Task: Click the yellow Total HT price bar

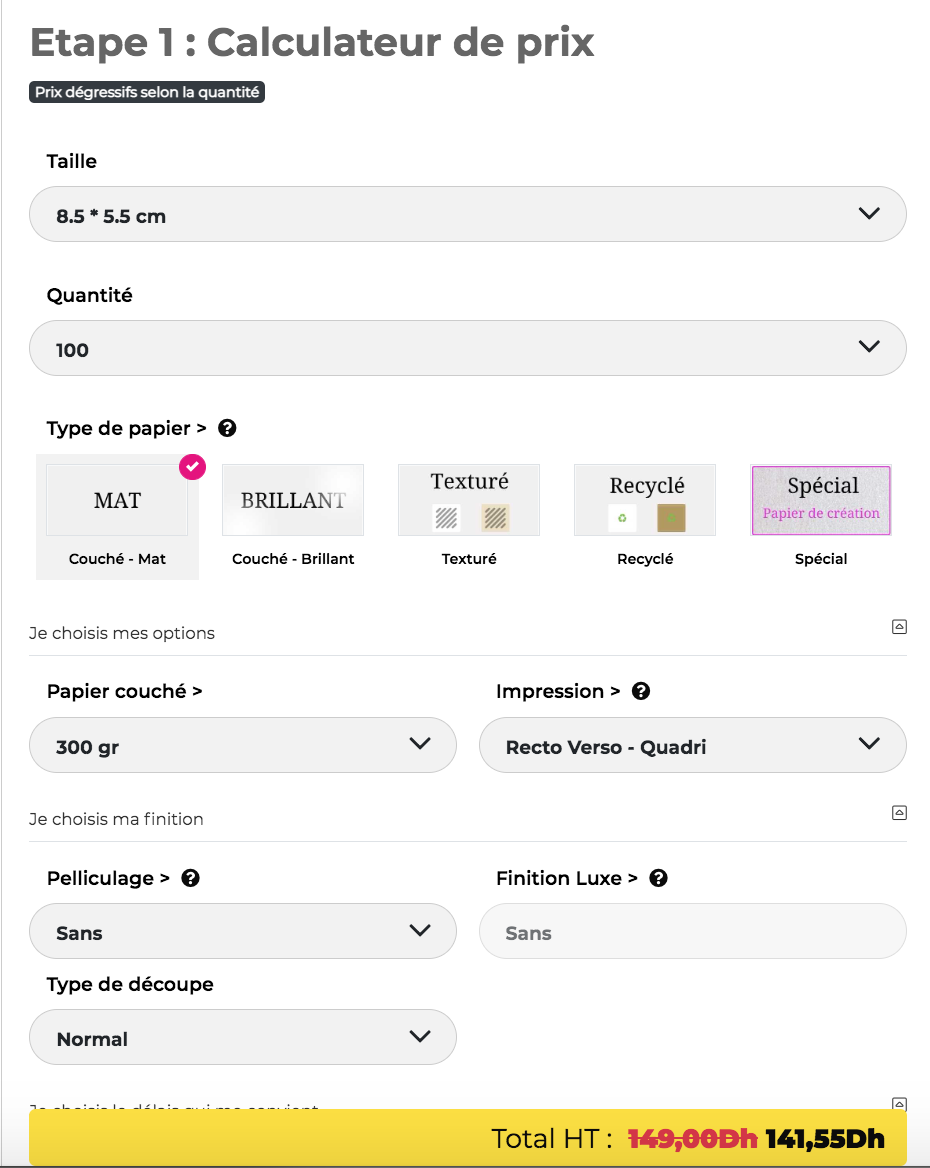Action: (x=467, y=1138)
